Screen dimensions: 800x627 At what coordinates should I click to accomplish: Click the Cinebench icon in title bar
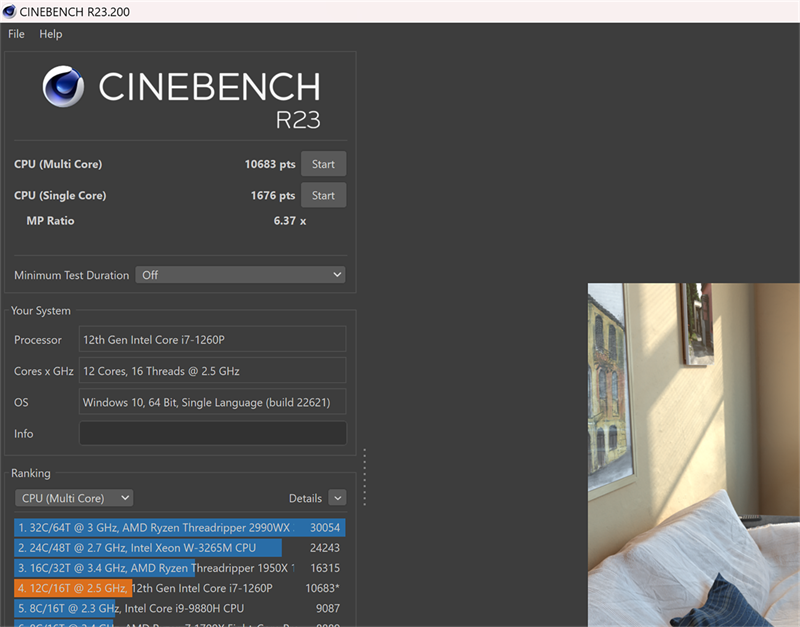(9, 11)
